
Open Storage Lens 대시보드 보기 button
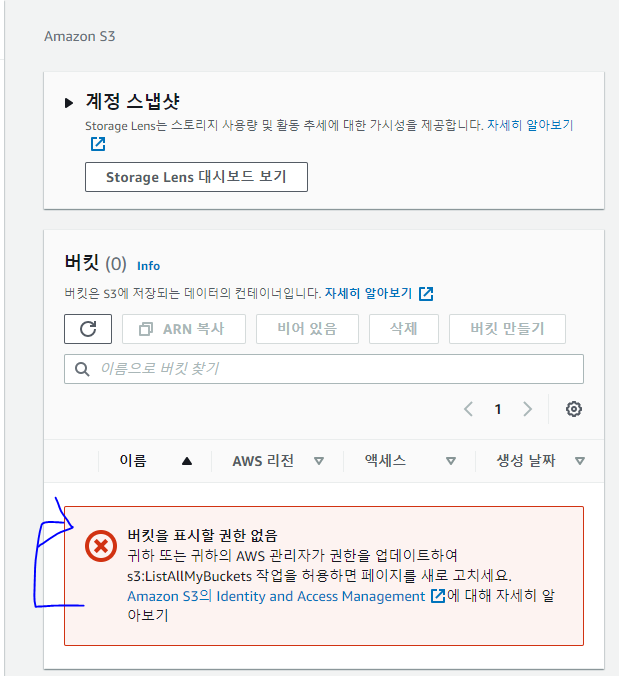click(x=196, y=177)
